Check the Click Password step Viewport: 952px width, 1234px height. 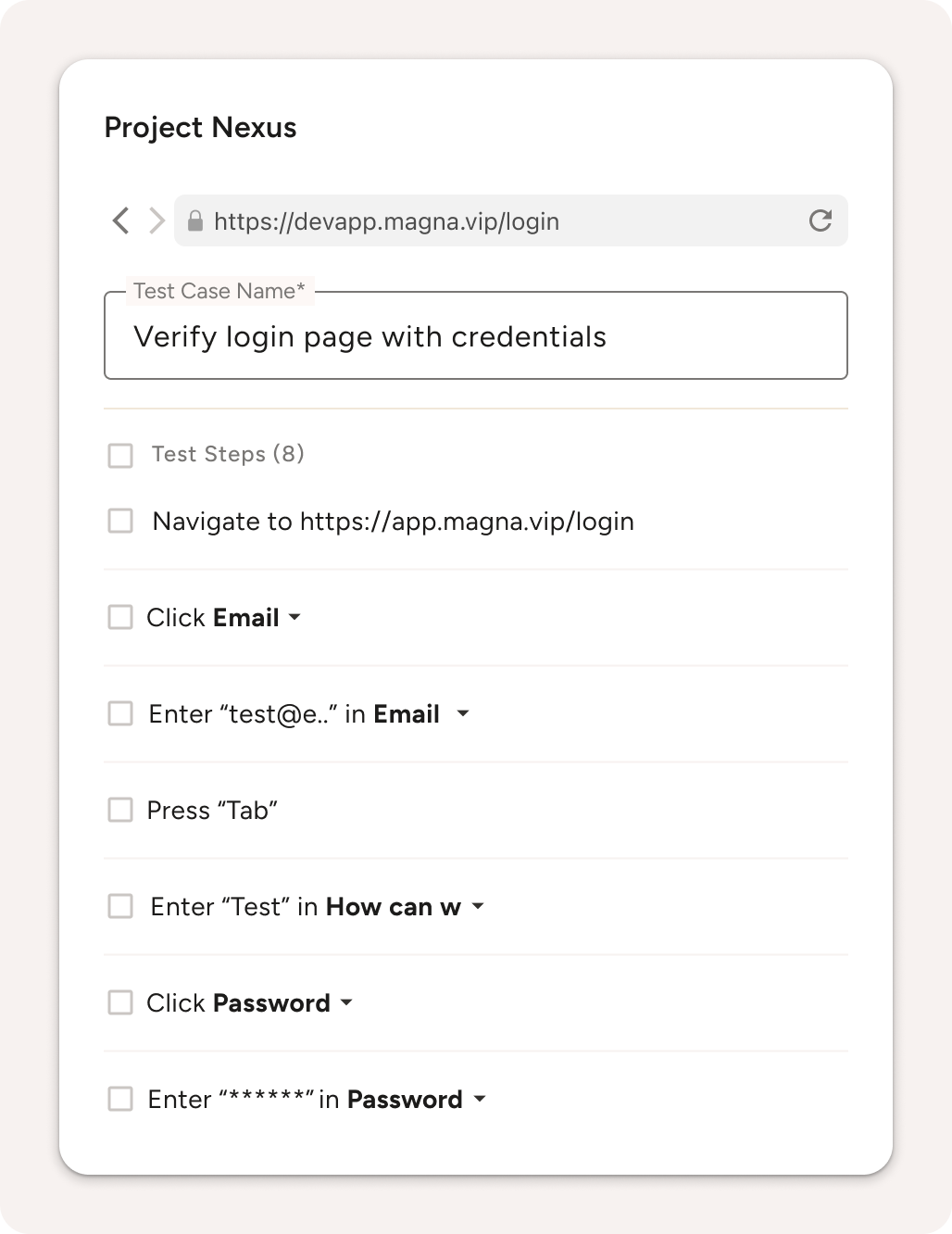click(120, 1002)
